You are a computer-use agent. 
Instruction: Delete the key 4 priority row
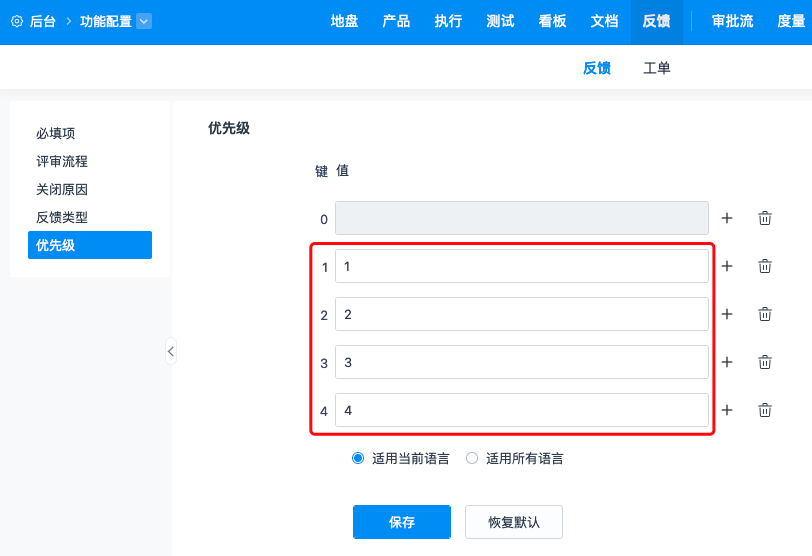(765, 410)
